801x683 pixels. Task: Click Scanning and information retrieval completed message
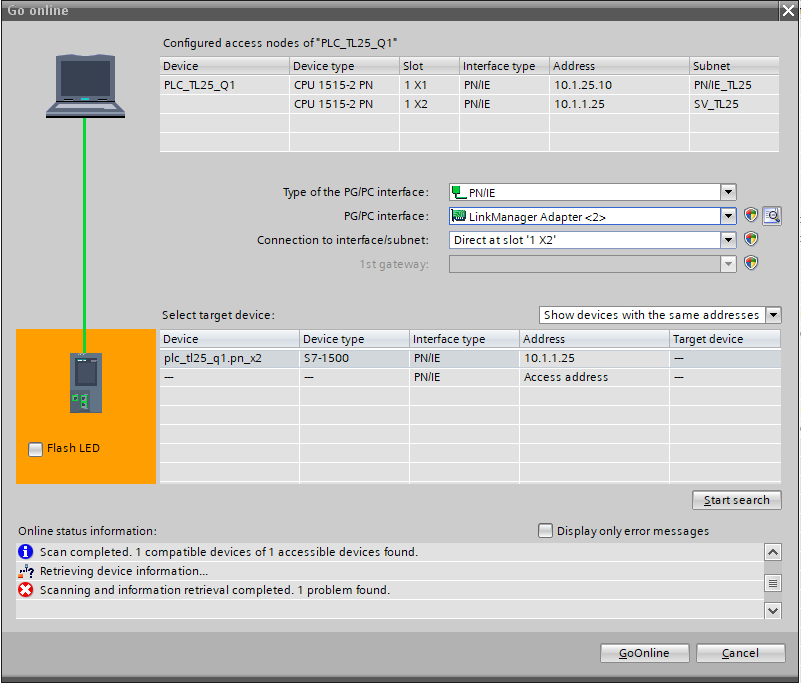pyautogui.click(x=215, y=590)
